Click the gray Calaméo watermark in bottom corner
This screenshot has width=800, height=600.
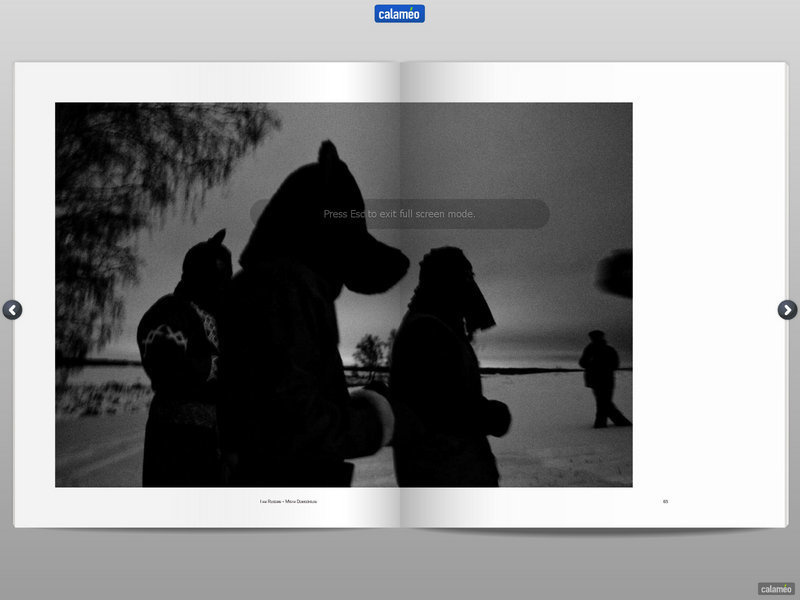[776, 589]
